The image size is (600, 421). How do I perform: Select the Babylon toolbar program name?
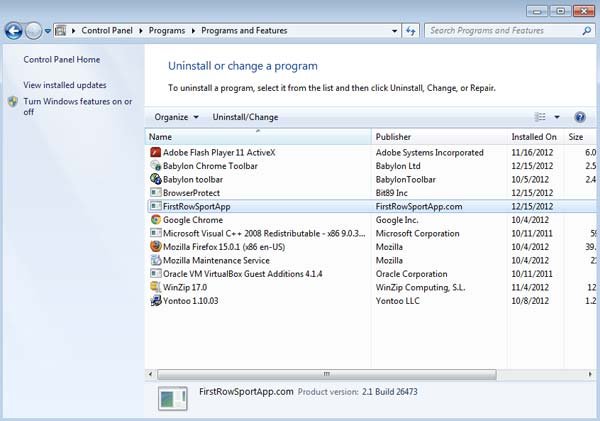(x=193, y=179)
